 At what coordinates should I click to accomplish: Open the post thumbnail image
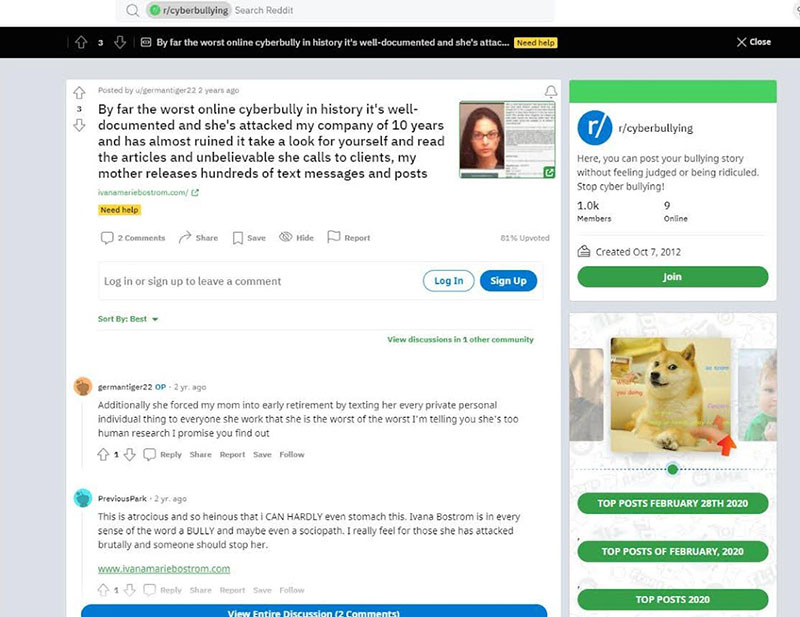[x=507, y=139]
